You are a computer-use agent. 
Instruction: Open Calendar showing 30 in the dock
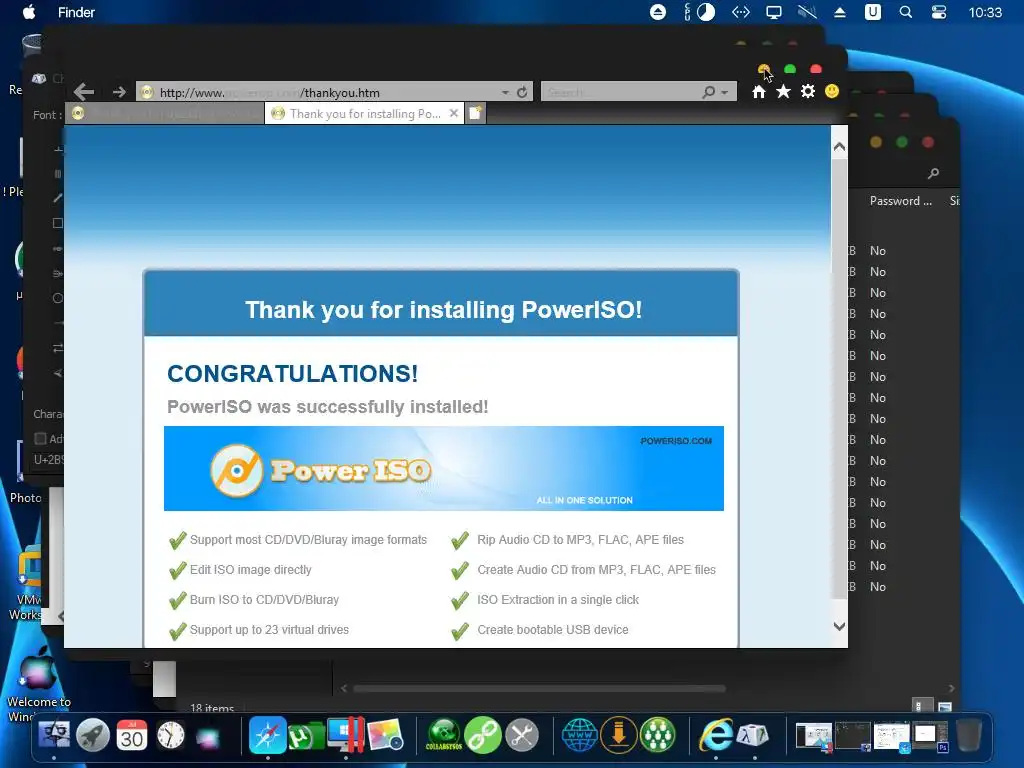pyautogui.click(x=132, y=736)
